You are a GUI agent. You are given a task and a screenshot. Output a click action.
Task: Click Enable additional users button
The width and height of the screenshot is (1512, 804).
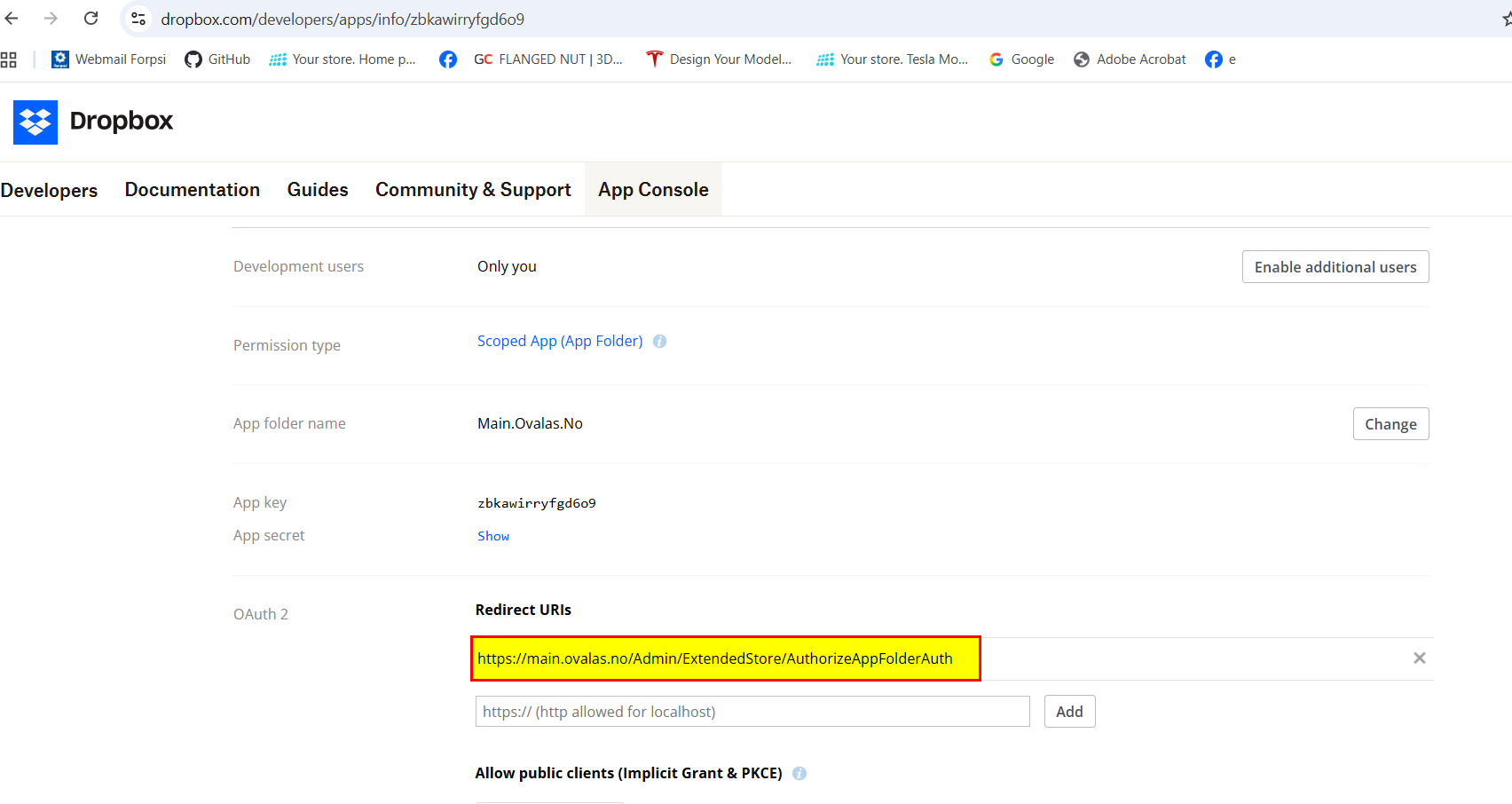pyautogui.click(x=1335, y=267)
